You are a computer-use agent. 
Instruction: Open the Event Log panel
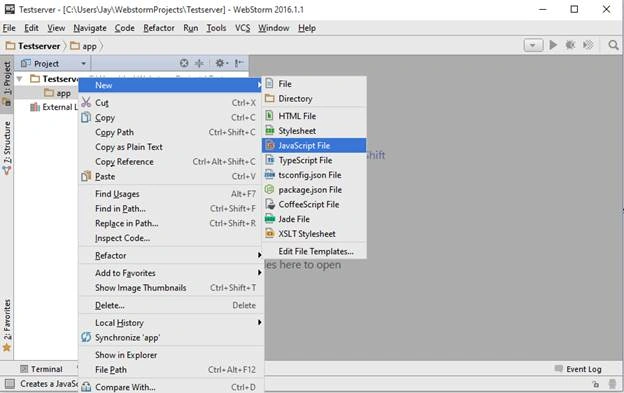click(578, 369)
